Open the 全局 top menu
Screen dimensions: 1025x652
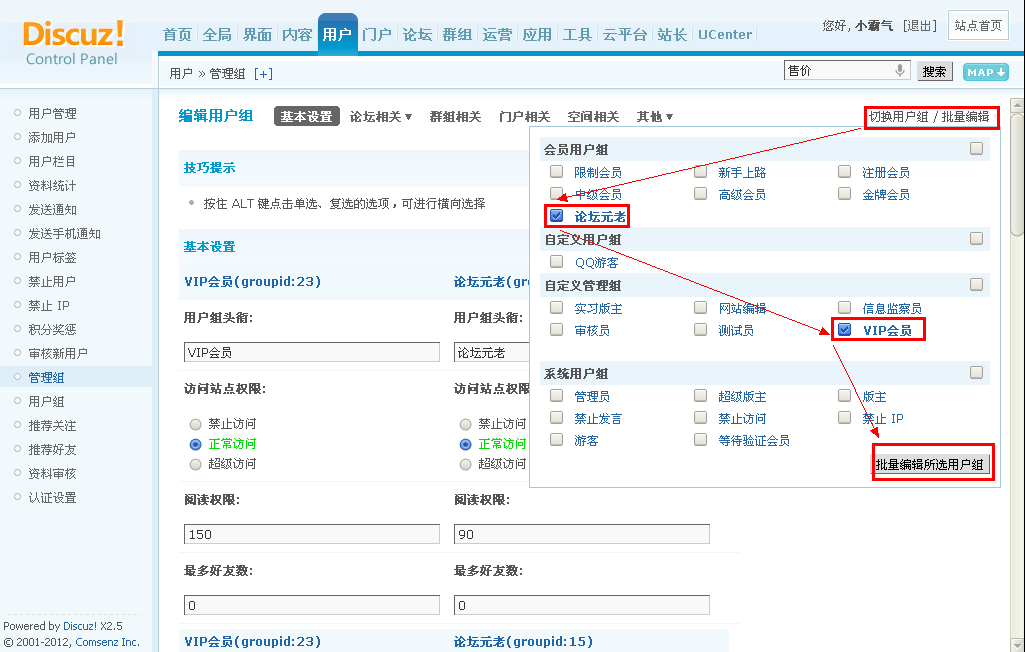click(217, 34)
